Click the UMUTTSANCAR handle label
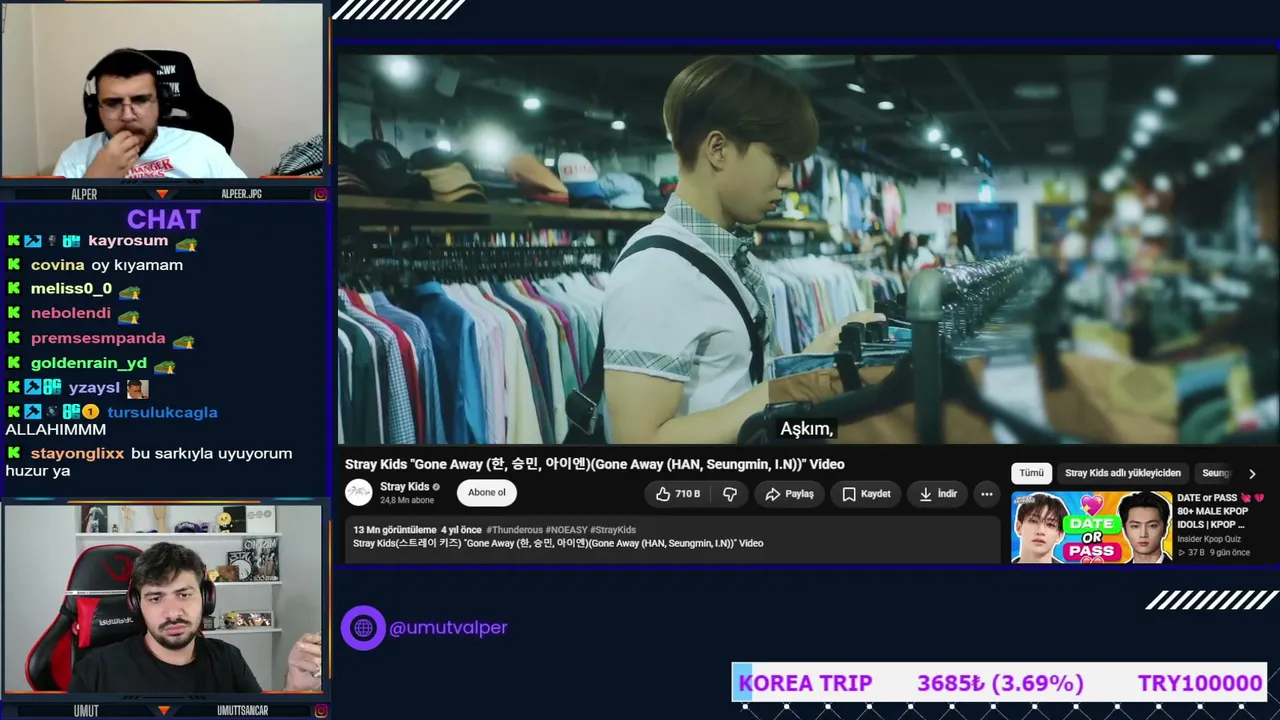This screenshot has width=1280, height=720. (242, 711)
